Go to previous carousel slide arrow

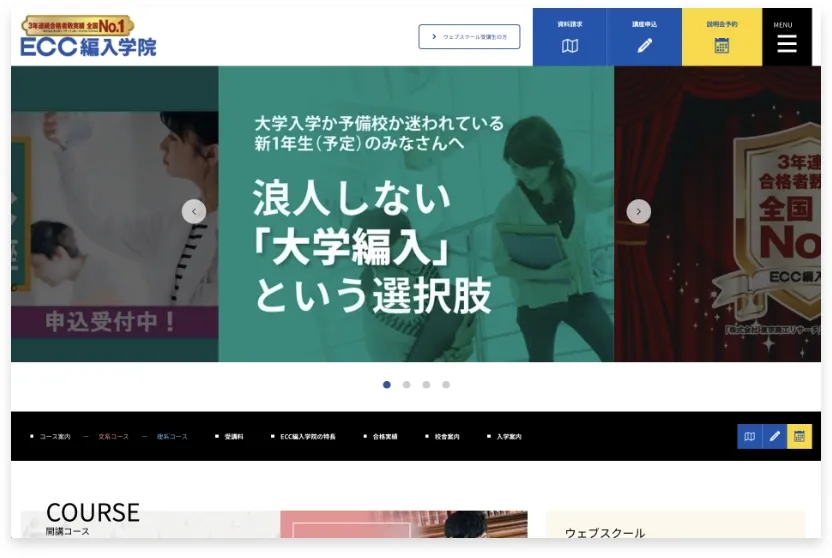point(194,211)
